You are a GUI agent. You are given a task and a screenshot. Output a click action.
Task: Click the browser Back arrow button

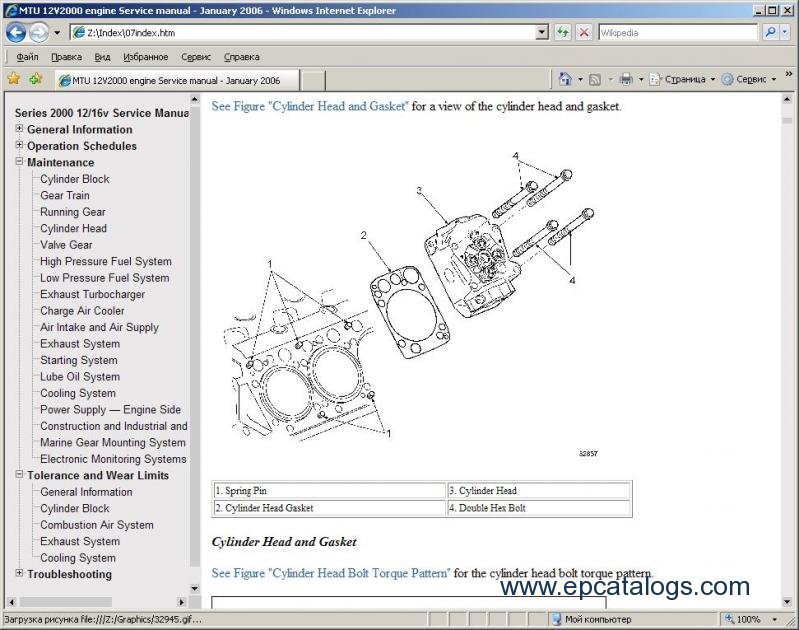15,32
